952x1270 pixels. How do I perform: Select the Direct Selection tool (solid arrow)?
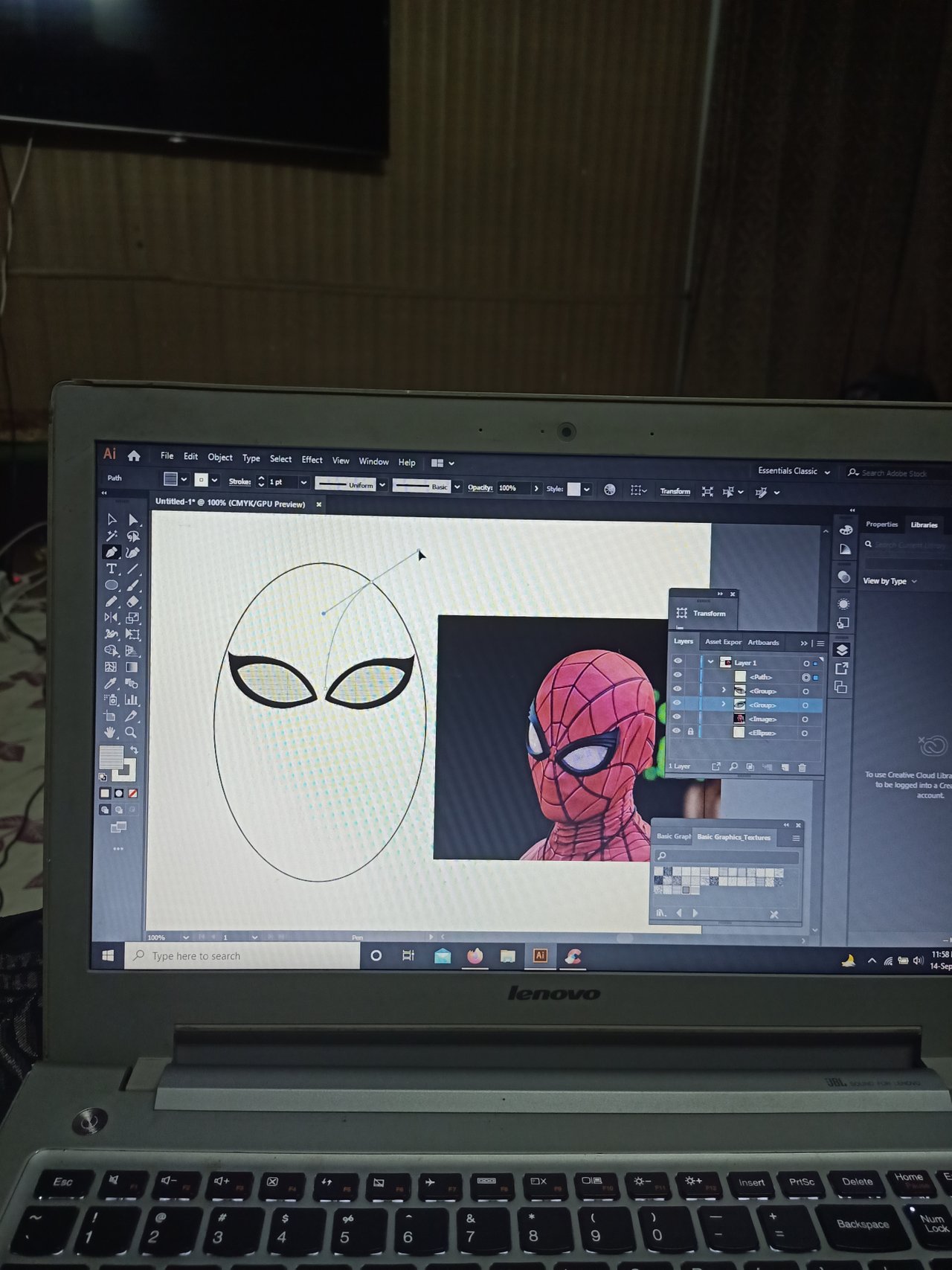click(133, 520)
